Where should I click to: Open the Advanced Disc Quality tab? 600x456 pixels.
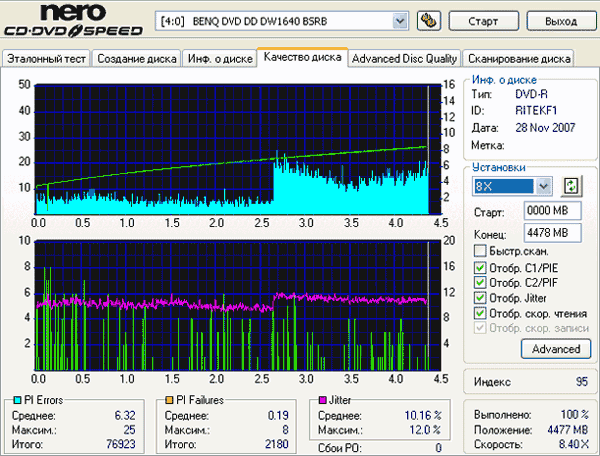click(404, 59)
